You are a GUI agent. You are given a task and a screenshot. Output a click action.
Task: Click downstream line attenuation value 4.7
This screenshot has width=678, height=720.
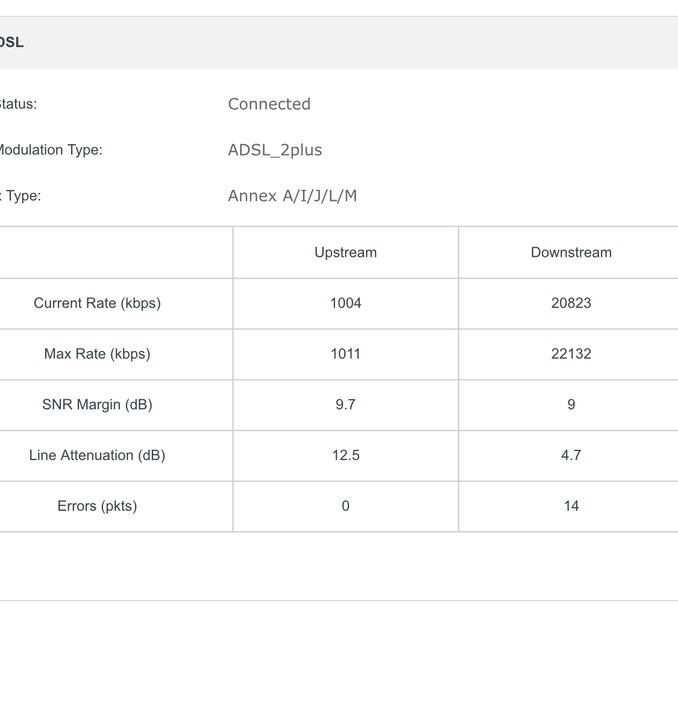click(x=571, y=455)
